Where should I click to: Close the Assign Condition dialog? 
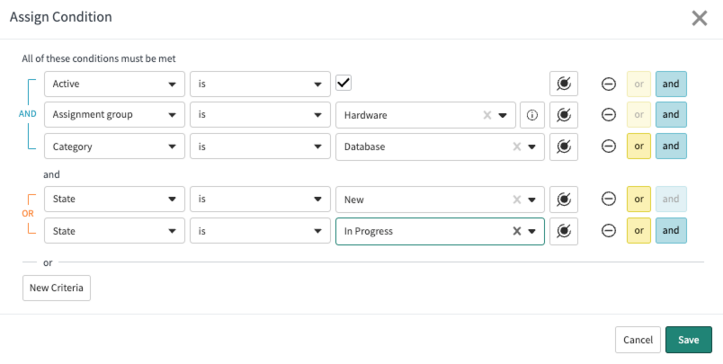pos(699,18)
